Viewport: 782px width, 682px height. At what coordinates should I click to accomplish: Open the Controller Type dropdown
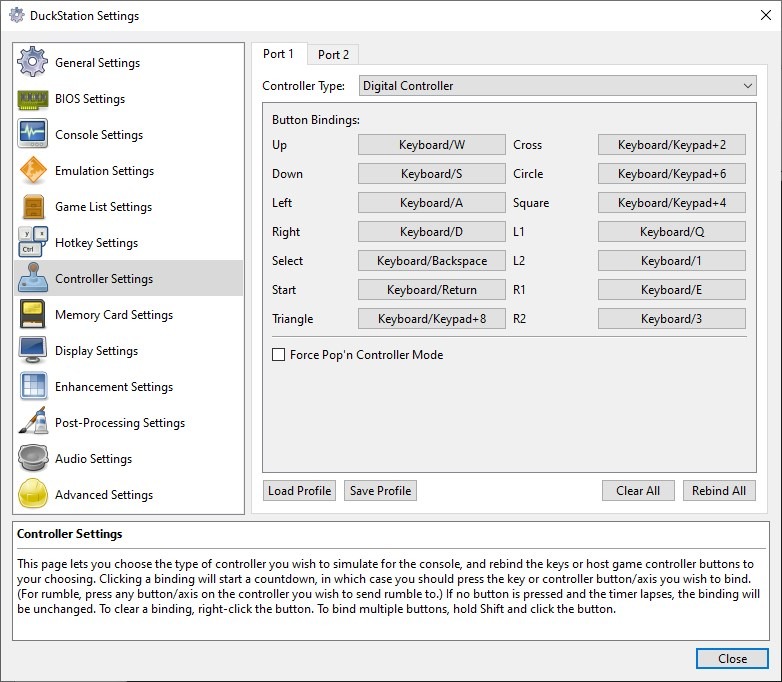point(558,86)
